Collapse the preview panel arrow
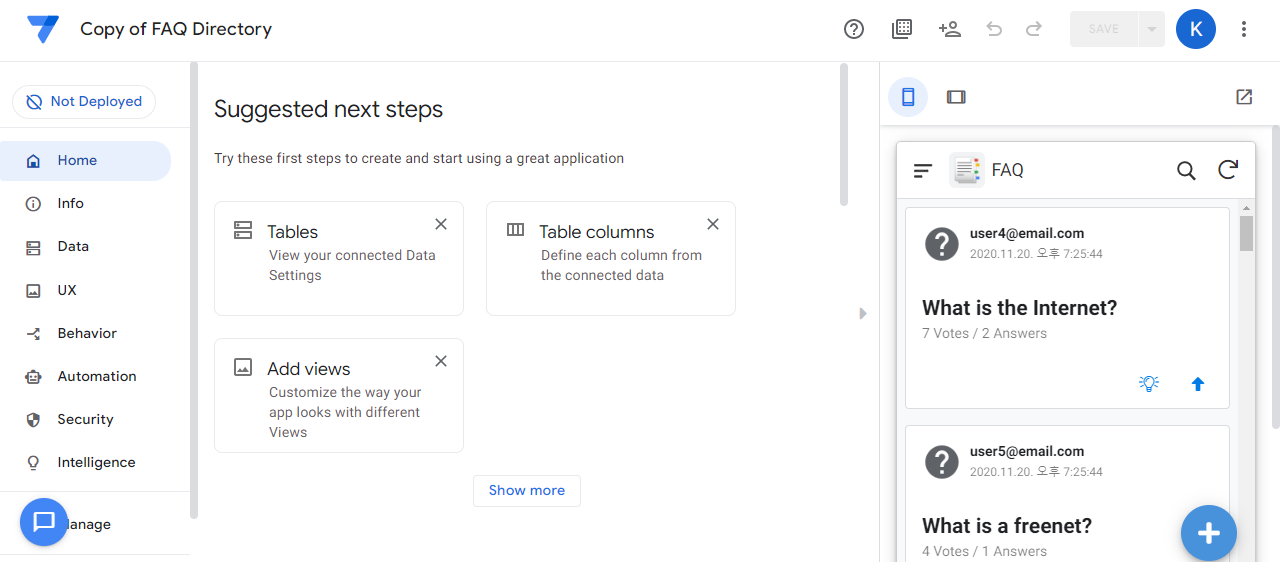This screenshot has width=1280, height=562. pos(863,313)
